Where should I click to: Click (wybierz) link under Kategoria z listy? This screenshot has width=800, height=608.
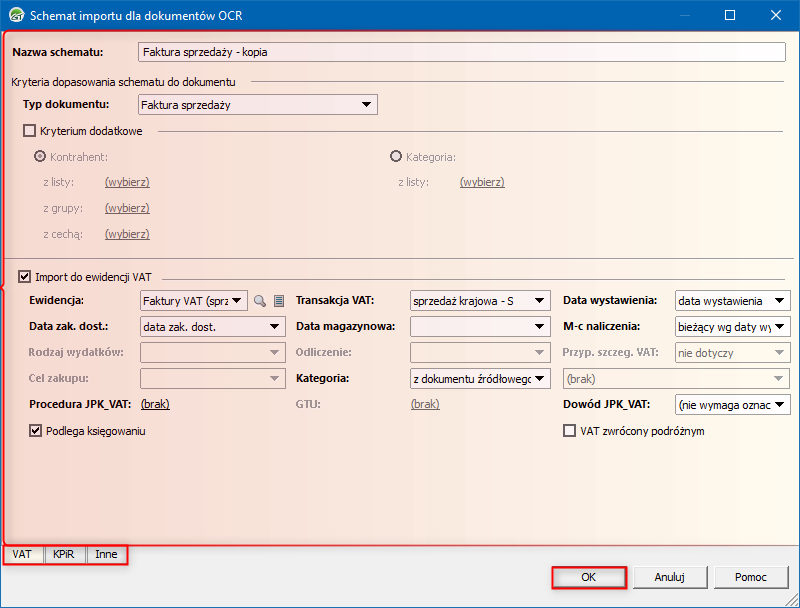point(482,182)
